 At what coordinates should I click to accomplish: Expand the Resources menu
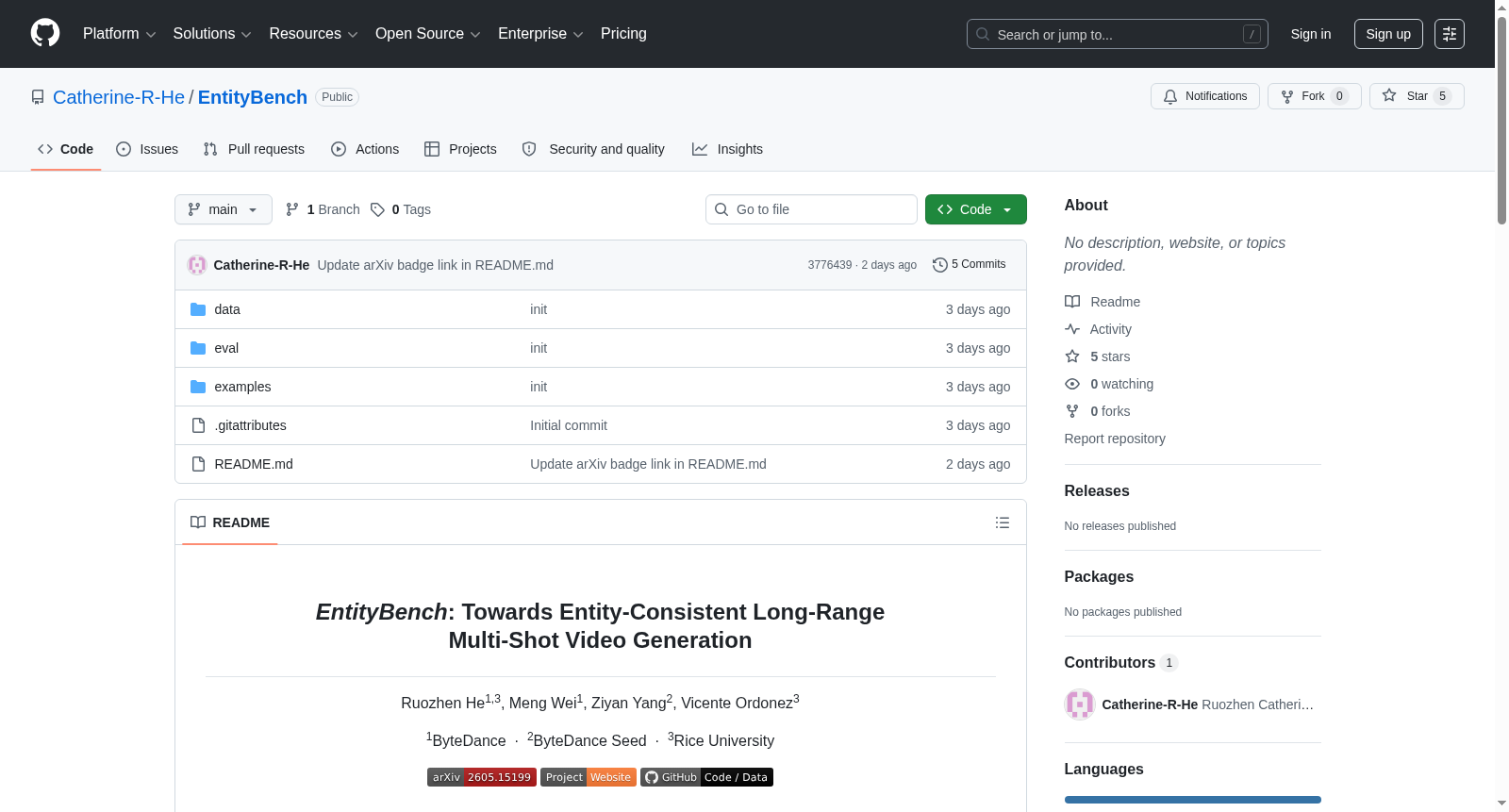tap(313, 34)
